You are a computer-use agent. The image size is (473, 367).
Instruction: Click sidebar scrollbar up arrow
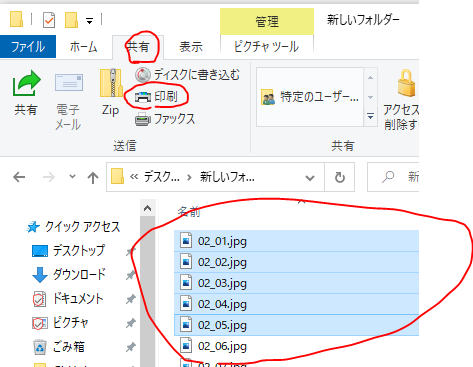(x=147, y=209)
